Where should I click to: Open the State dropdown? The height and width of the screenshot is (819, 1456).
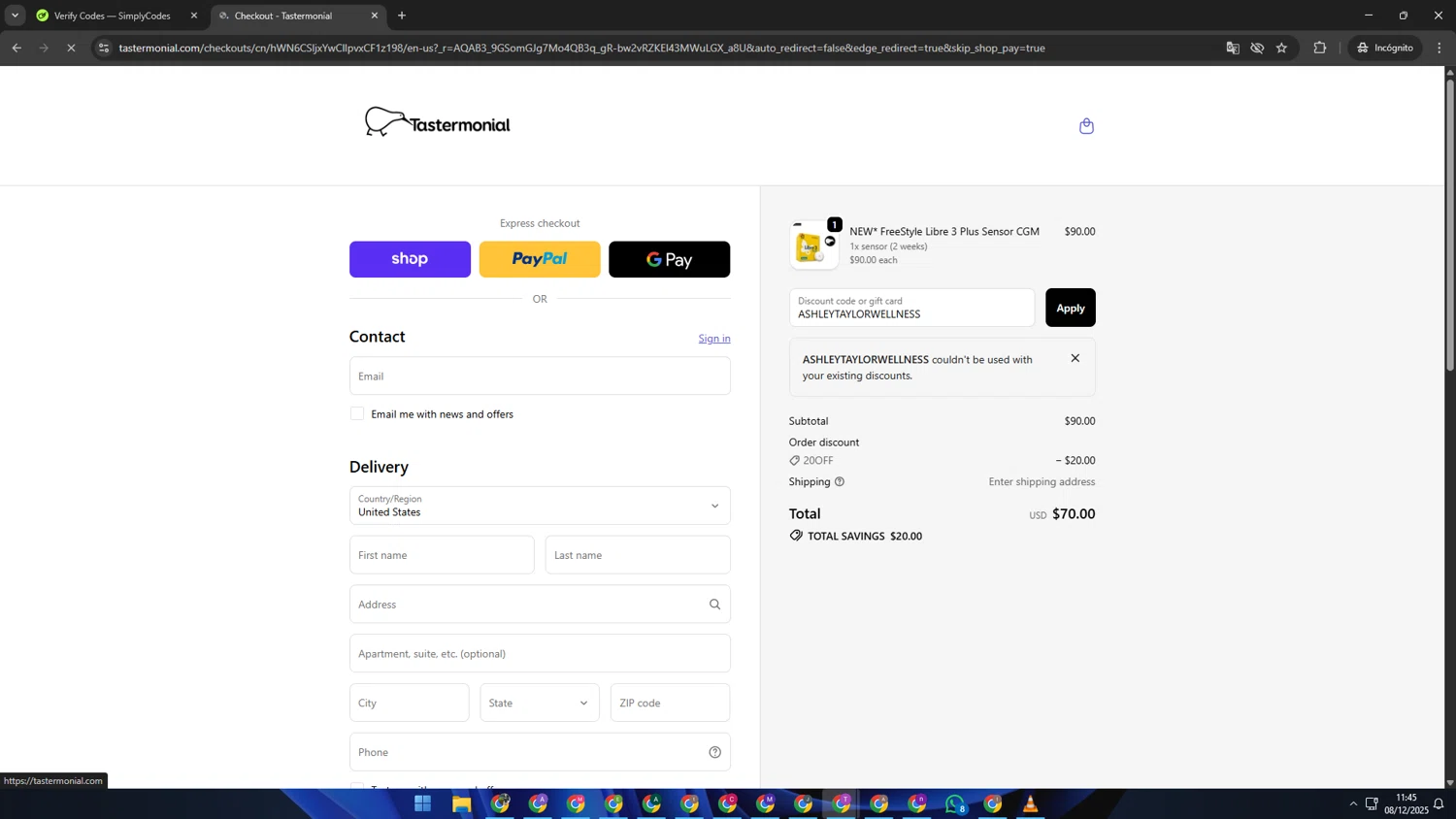[540, 703]
